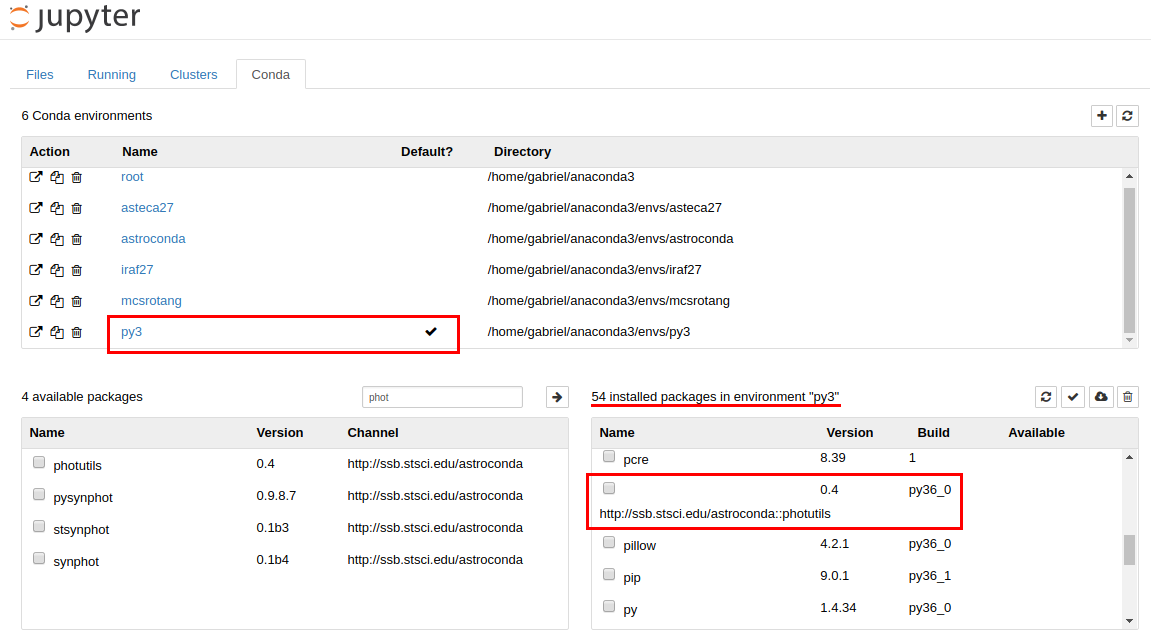Tick the photutils available package checkbox

tap(39, 463)
